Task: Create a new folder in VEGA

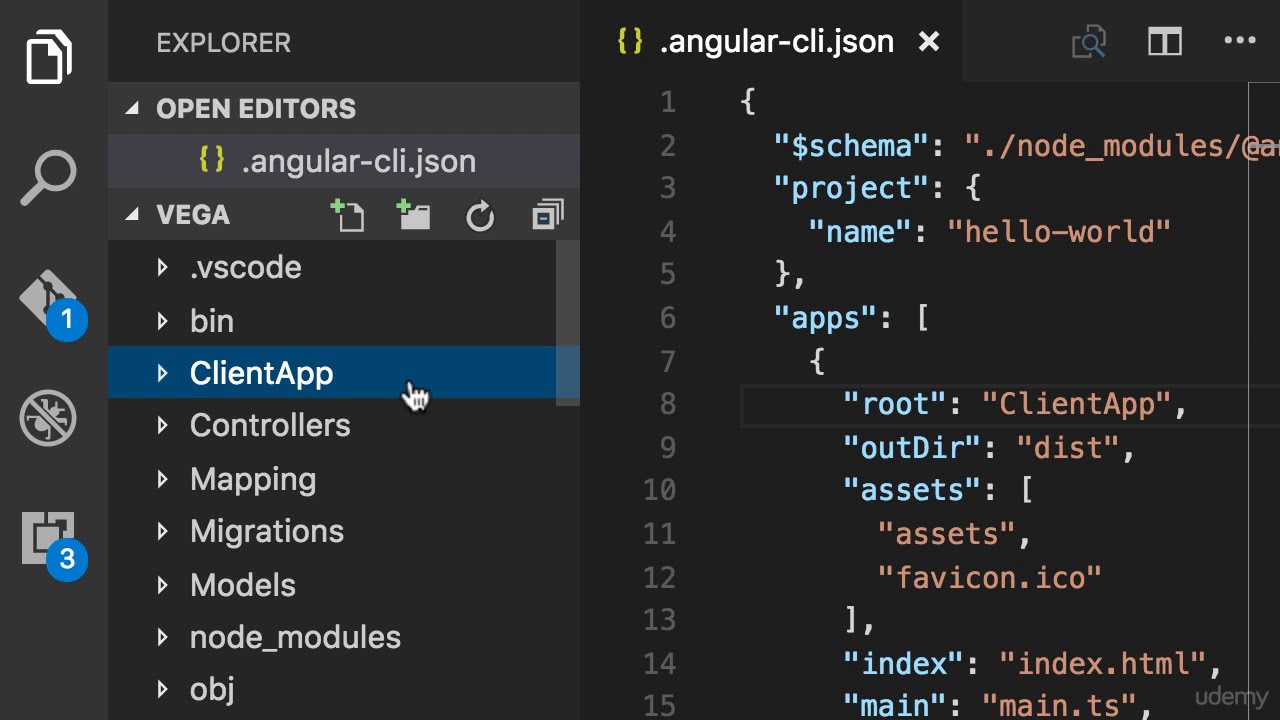Action: click(x=414, y=215)
